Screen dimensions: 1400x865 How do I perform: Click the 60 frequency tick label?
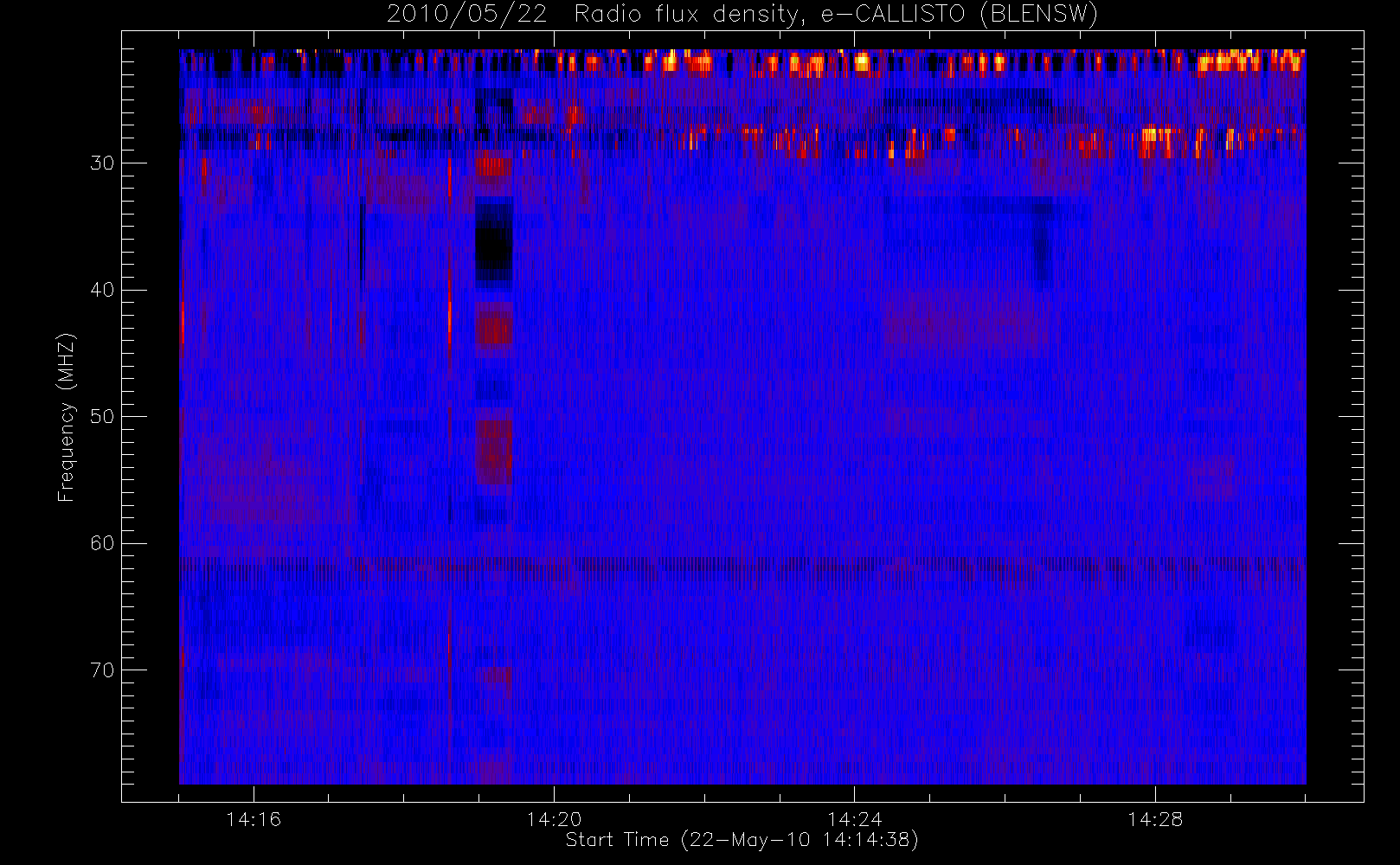(x=102, y=543)
